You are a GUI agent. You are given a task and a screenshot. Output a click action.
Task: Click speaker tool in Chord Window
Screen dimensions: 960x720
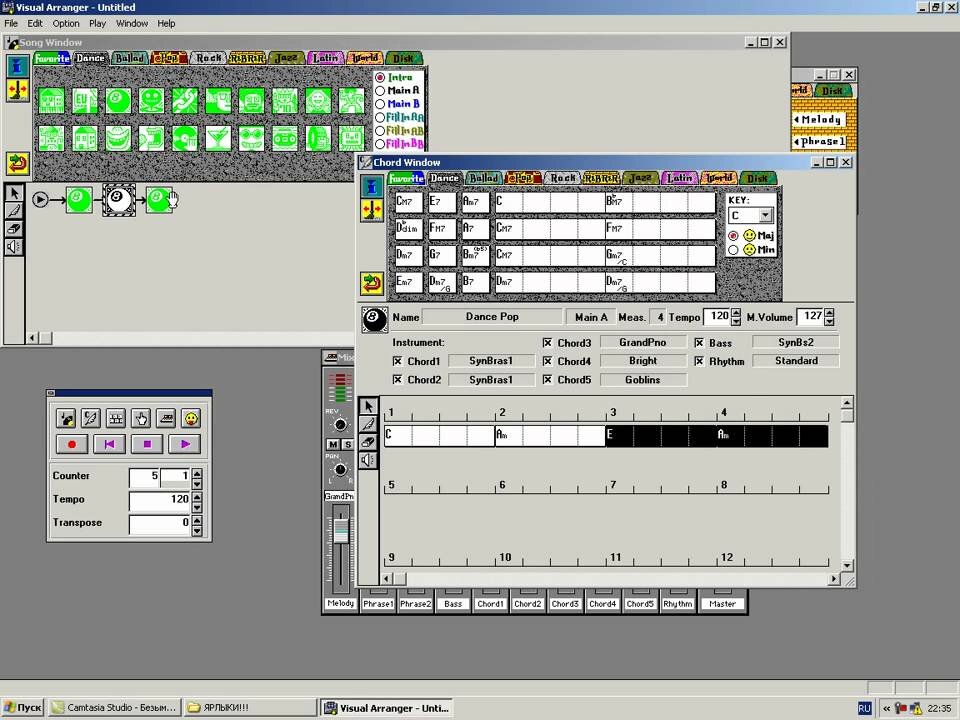(368, 460)
